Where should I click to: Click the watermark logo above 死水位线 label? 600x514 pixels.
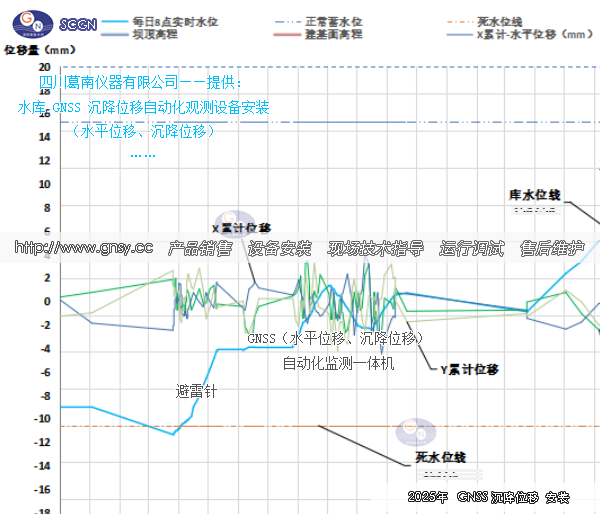[415, 431]
